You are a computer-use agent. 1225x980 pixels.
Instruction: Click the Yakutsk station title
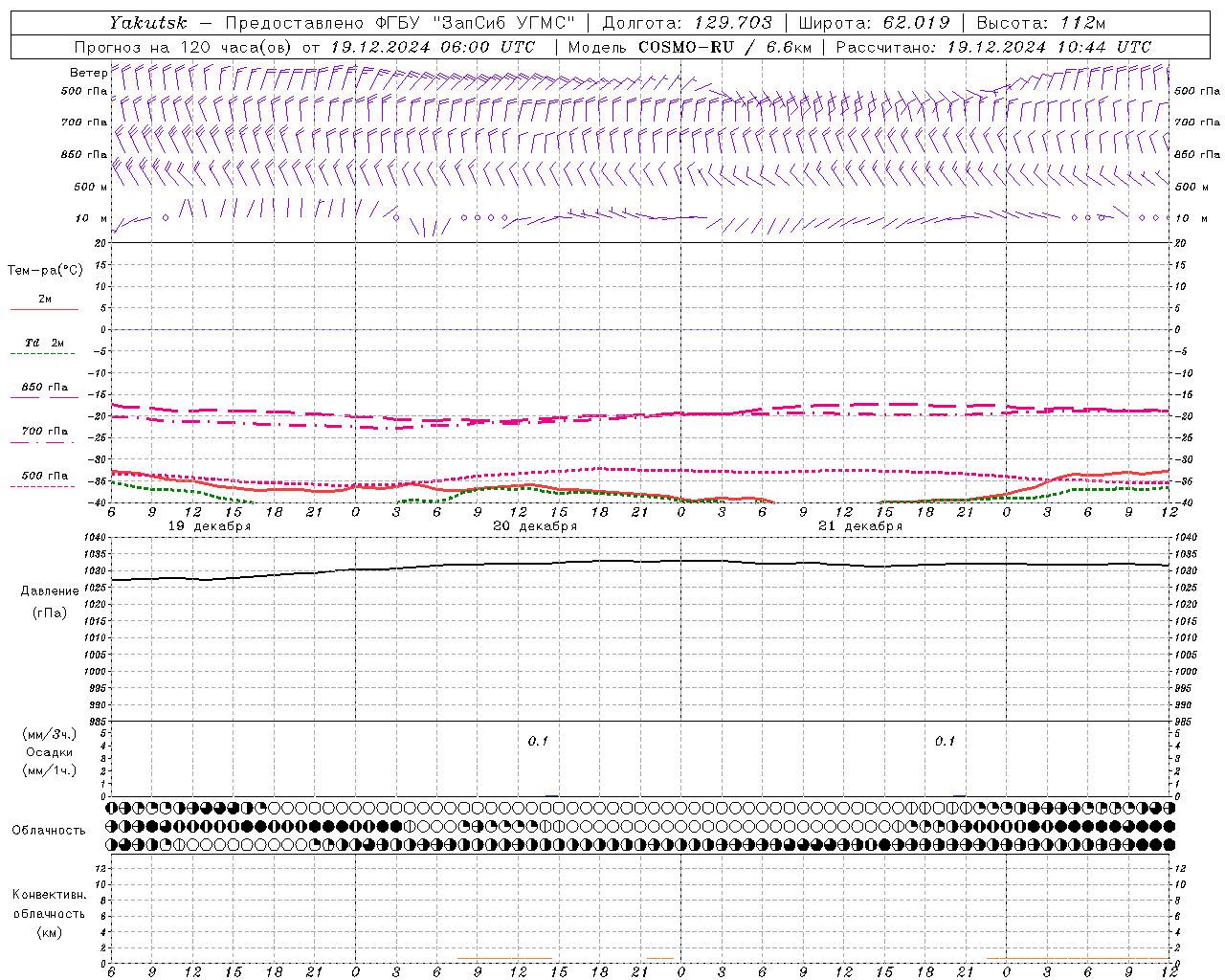[148, 23]
